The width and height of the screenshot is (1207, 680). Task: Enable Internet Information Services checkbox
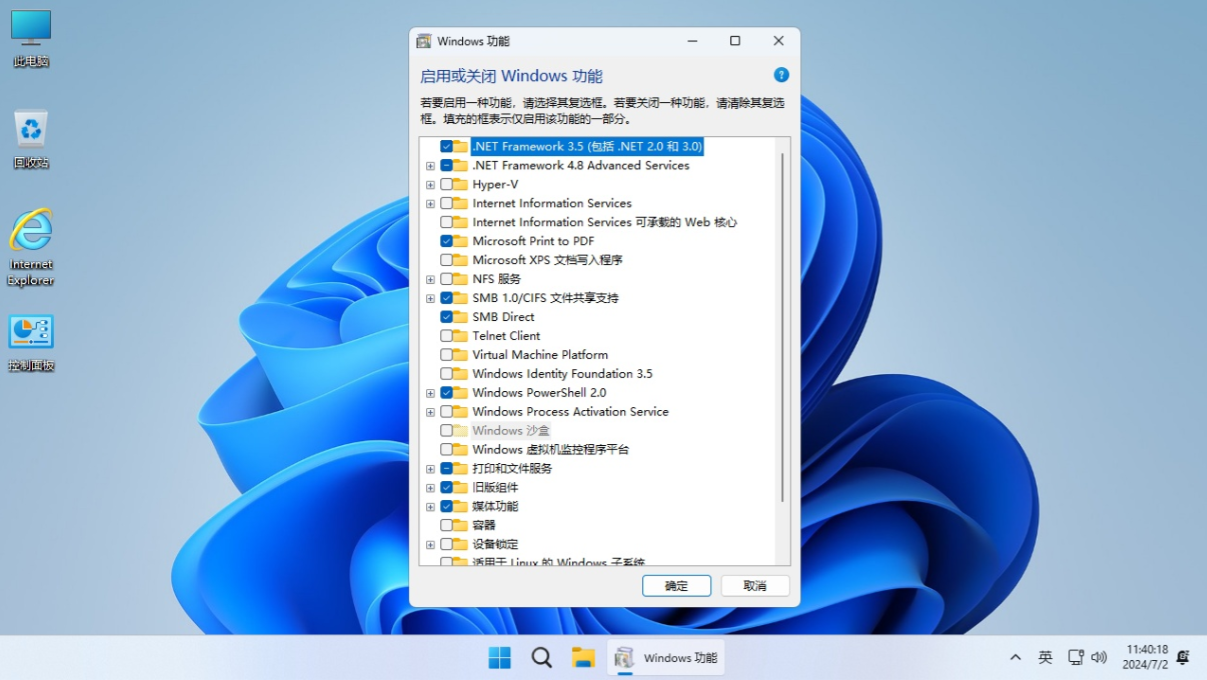click(446, 203)
